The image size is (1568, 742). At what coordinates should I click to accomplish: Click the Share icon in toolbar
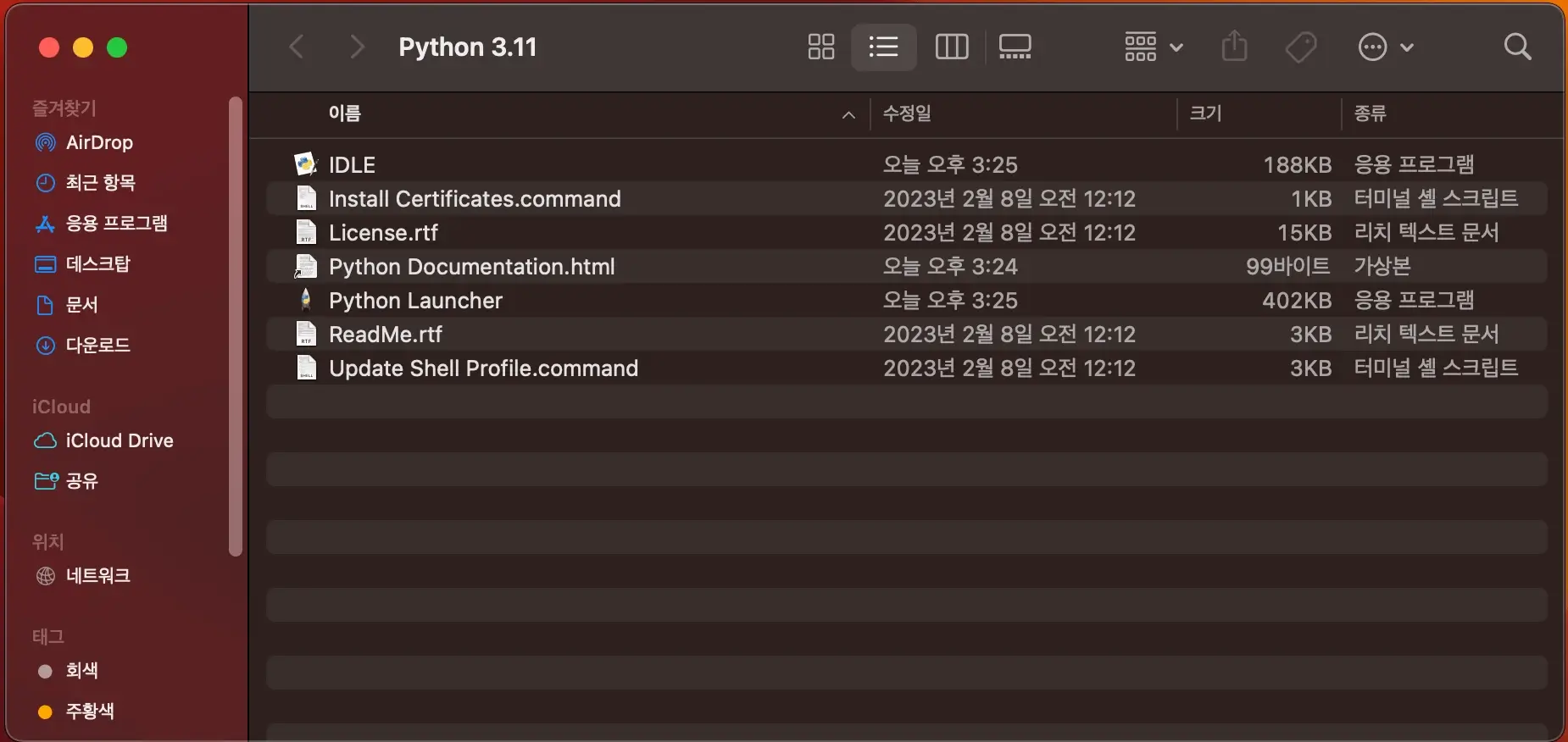pyautogui.click(x=1234, y=47)
